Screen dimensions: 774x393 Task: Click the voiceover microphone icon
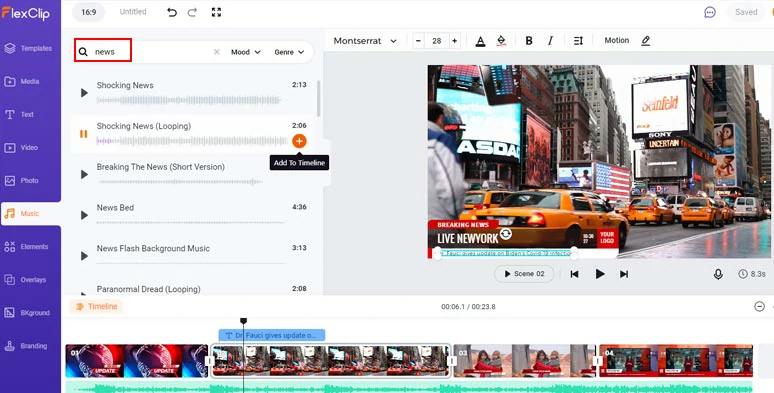(x=718, y=274)
